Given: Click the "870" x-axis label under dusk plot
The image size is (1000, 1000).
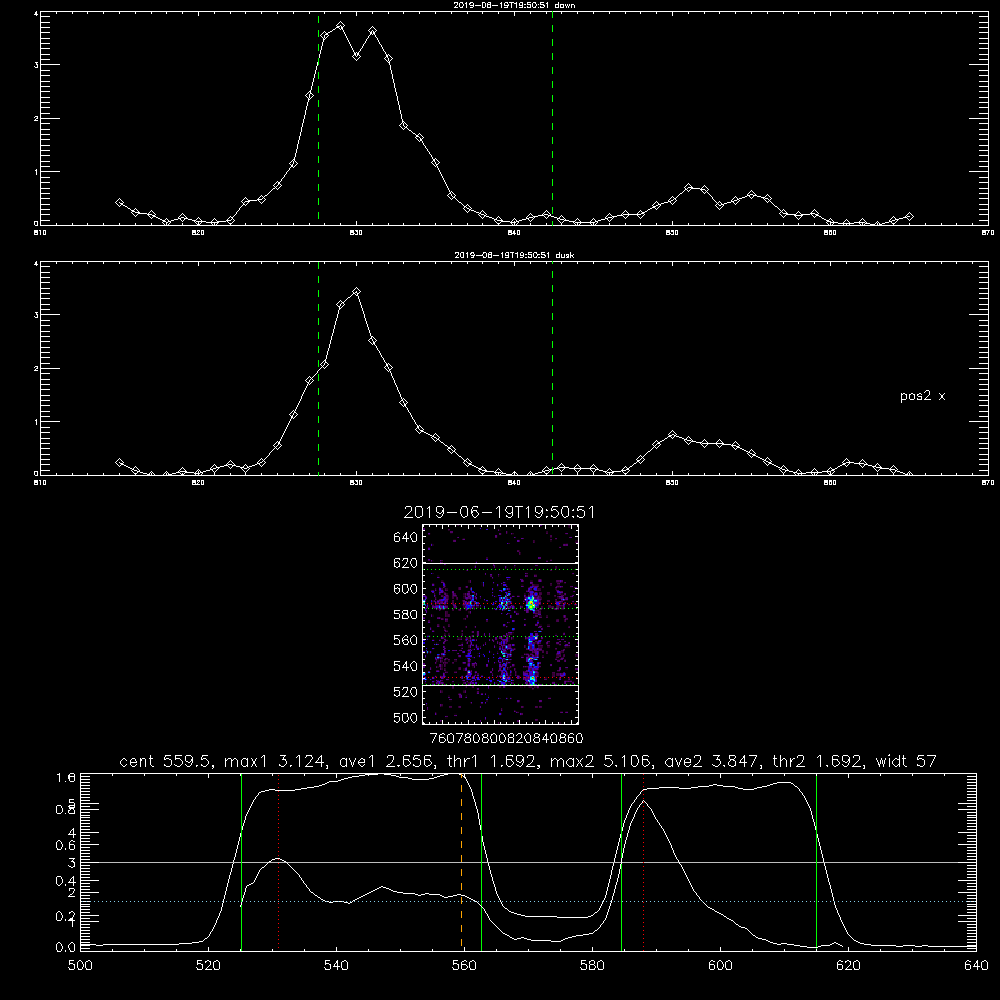Looking at the screenshot, I should click(x=988, y=483).
